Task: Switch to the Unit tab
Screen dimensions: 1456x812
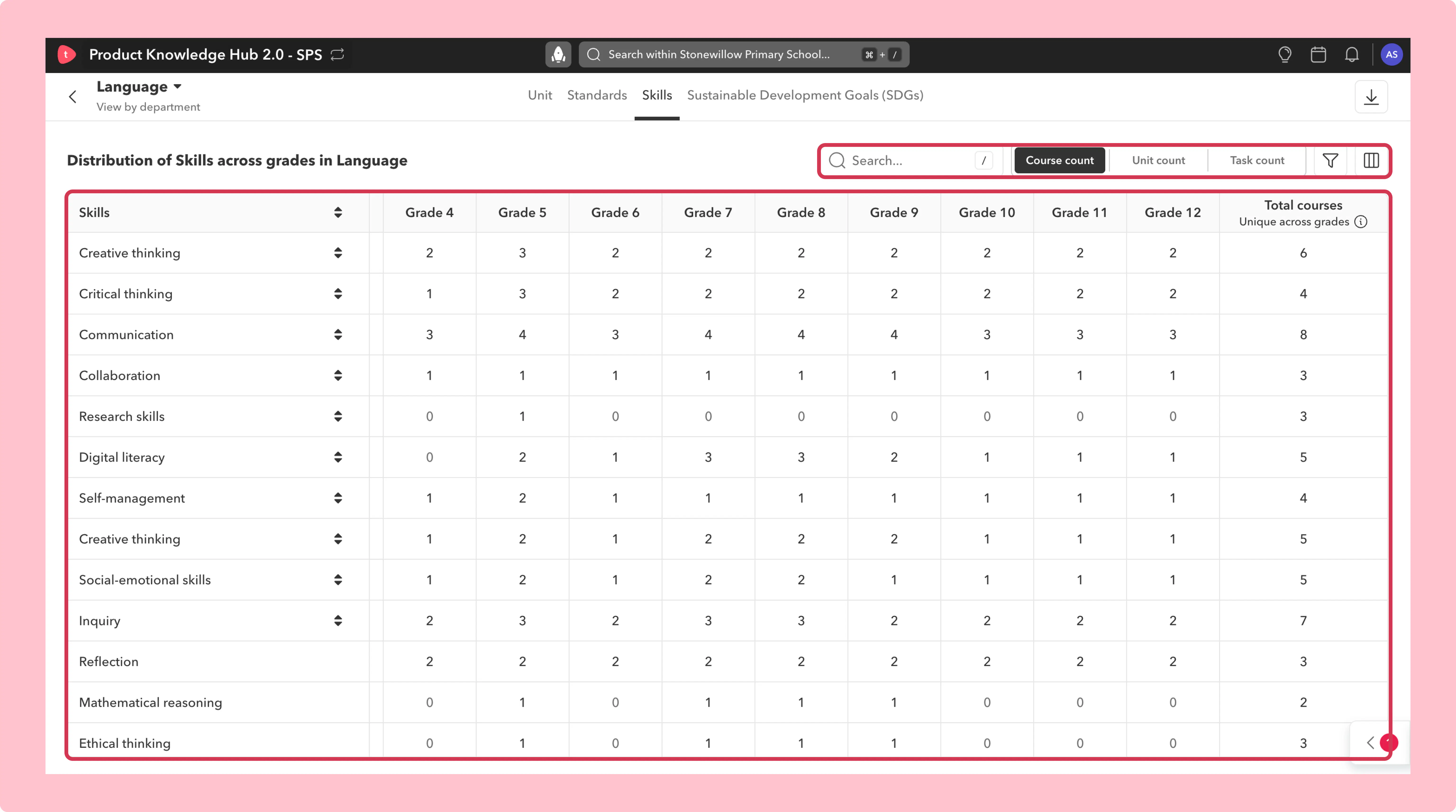Action: pos(540,95)
